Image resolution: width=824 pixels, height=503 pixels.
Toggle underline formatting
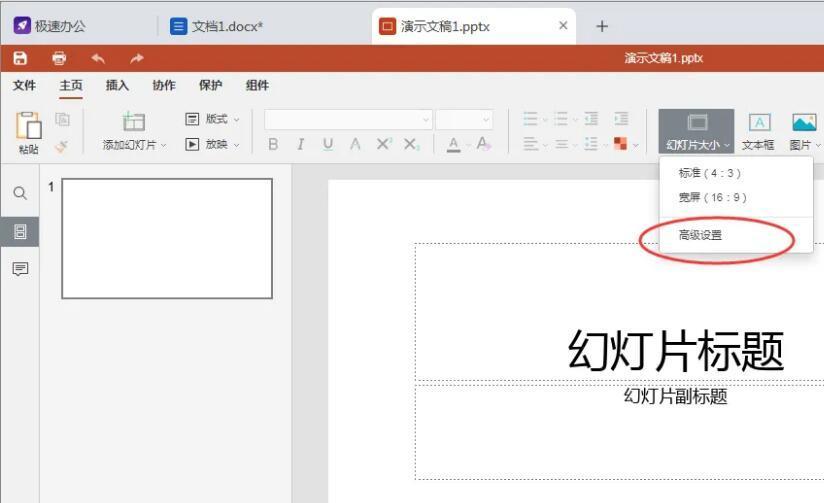pyautogui.click(x=328, y=144)
